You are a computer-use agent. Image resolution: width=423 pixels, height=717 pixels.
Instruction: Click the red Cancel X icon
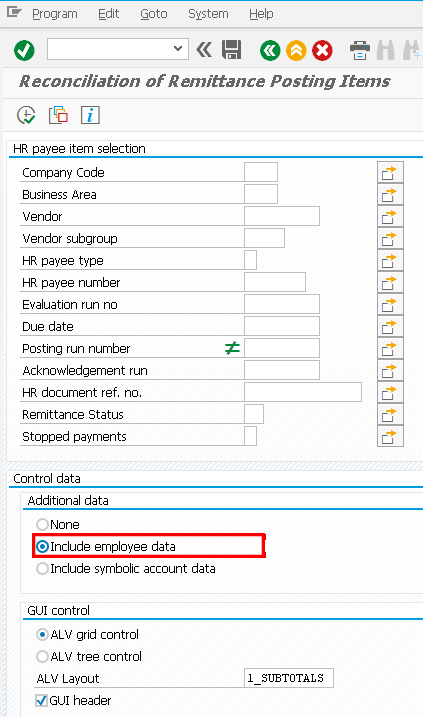click(322, 50)
